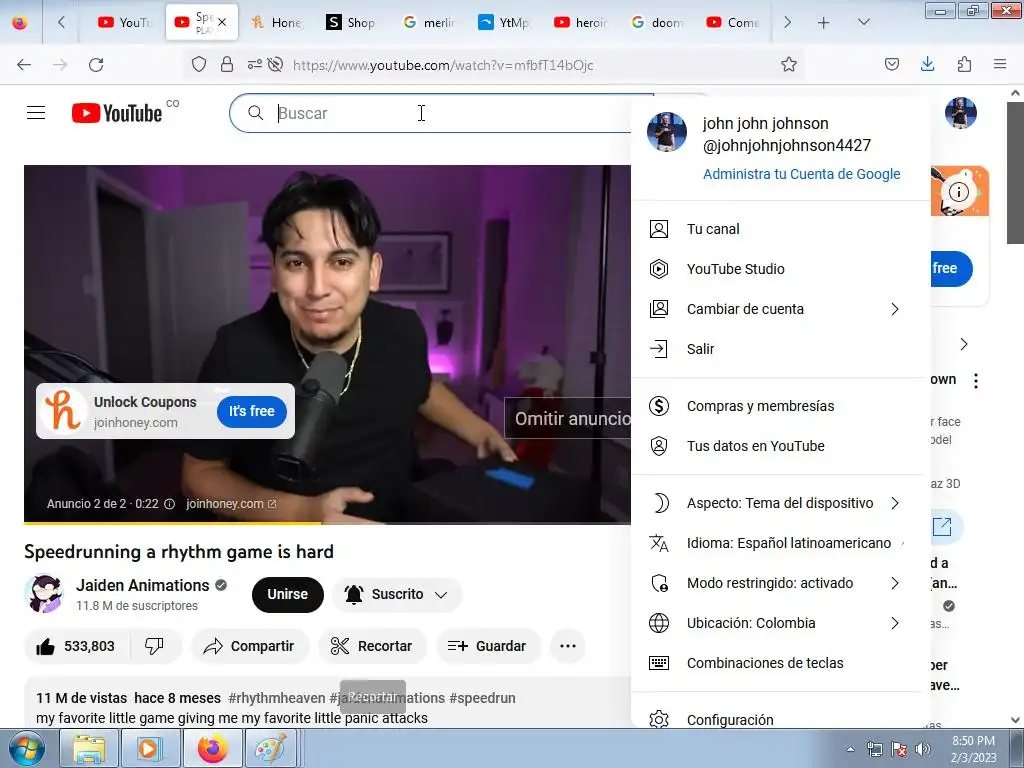Image resolution: width=1024 pixels, height=768 pixels.
Task: Click Guardar to save video
Action: click(x=487, y=646)
